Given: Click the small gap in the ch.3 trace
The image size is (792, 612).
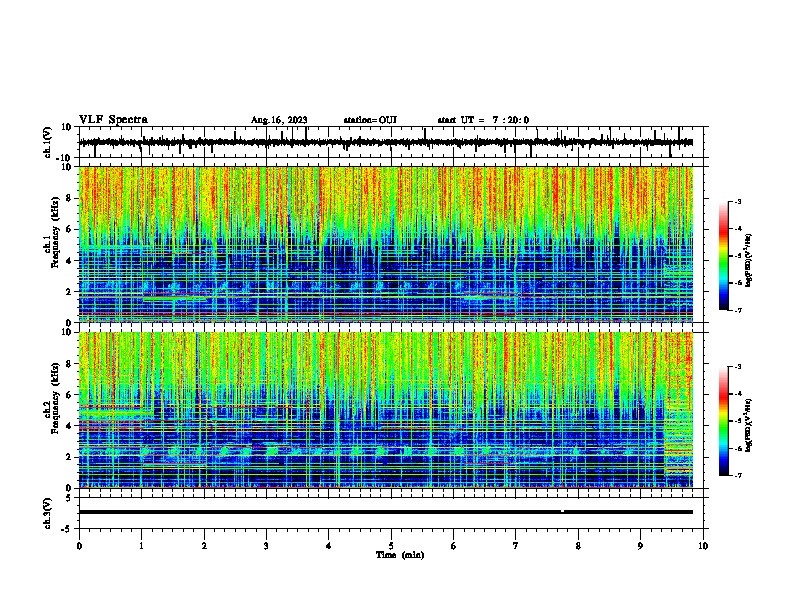Looking at the screenshot, I should (x=563, y=512).
